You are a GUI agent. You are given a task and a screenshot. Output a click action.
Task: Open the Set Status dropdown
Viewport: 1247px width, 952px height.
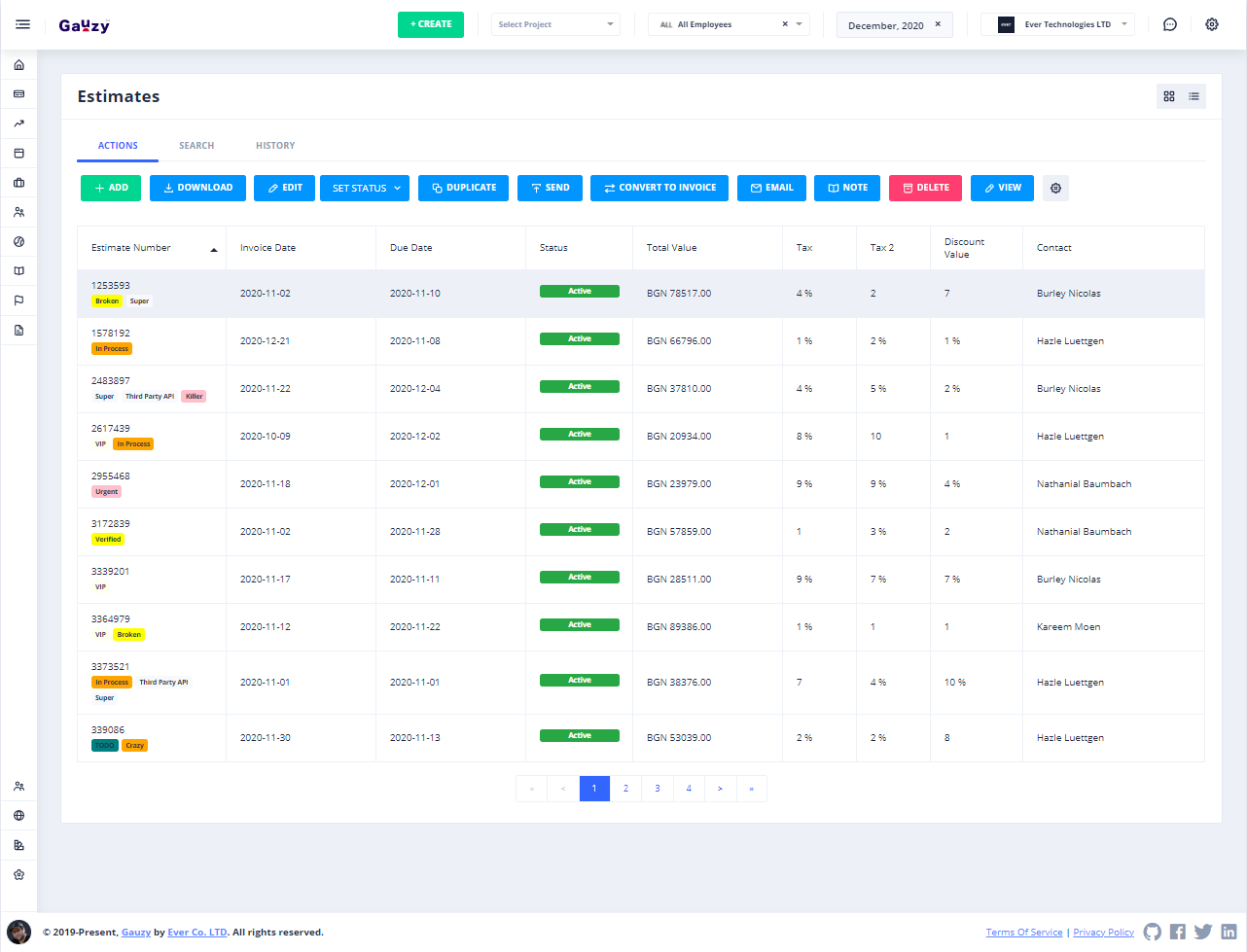click(366, 188)
